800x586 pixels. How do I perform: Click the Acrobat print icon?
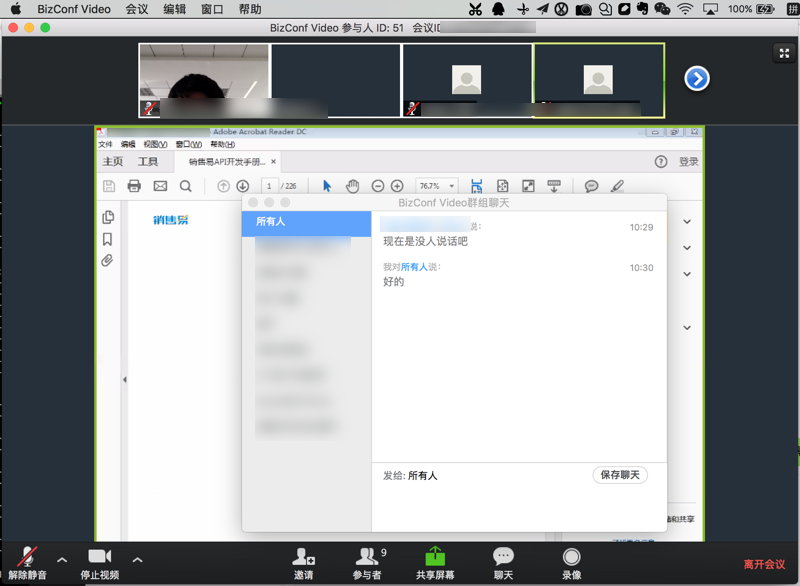click(134, 186)
